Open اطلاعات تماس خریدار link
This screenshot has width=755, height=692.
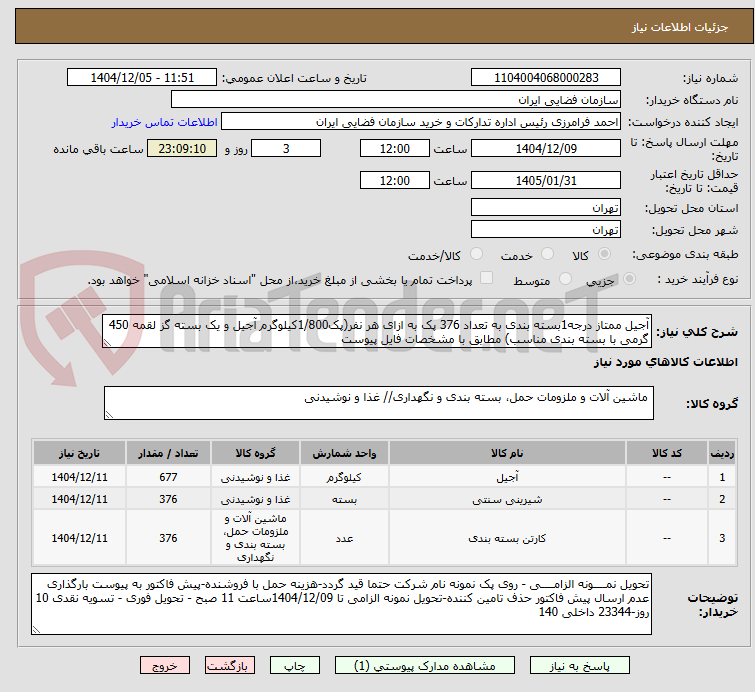click(165, 122)
